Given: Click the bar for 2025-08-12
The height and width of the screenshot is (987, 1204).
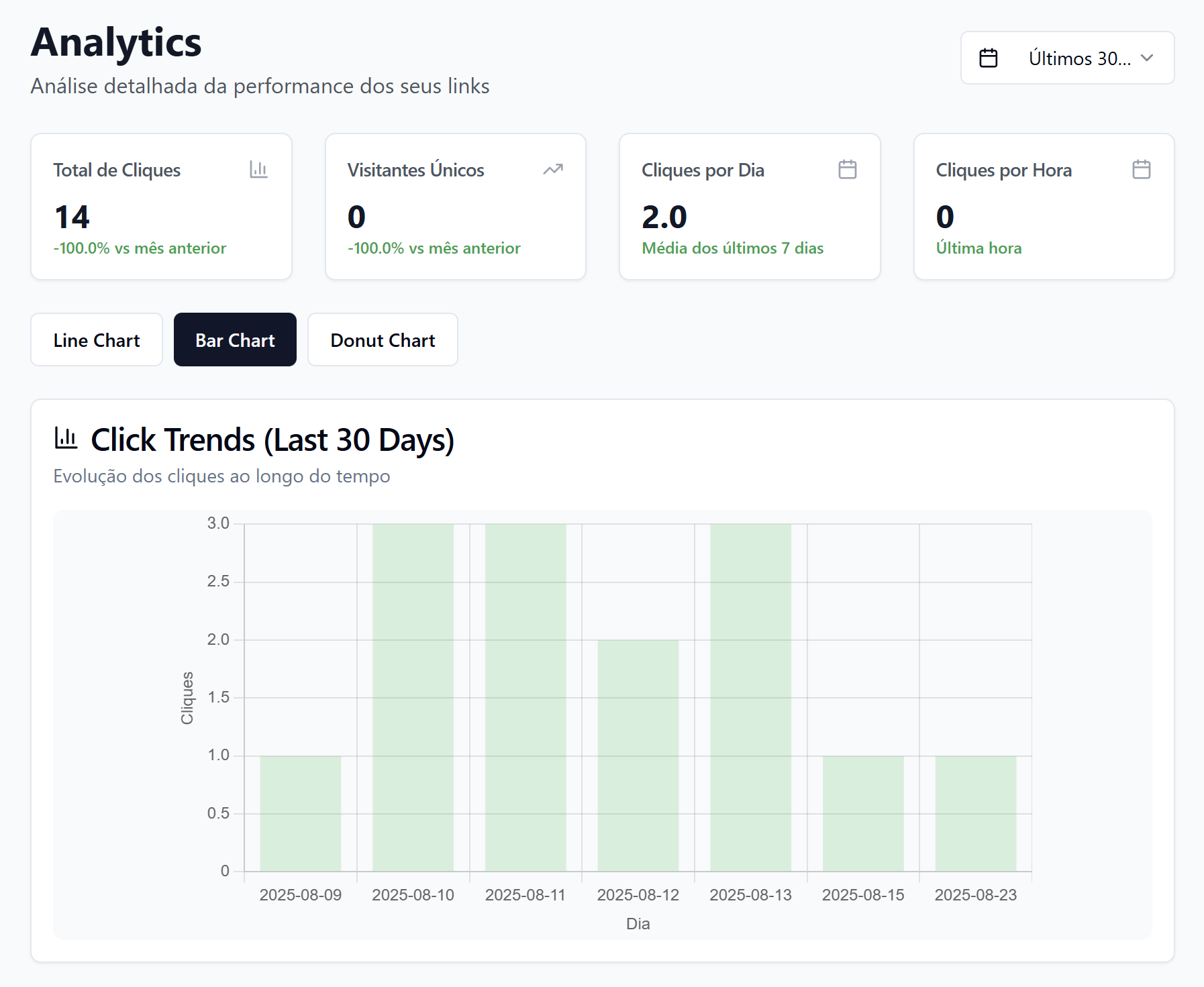Looking at the screenshot, I should pos(638,756).
